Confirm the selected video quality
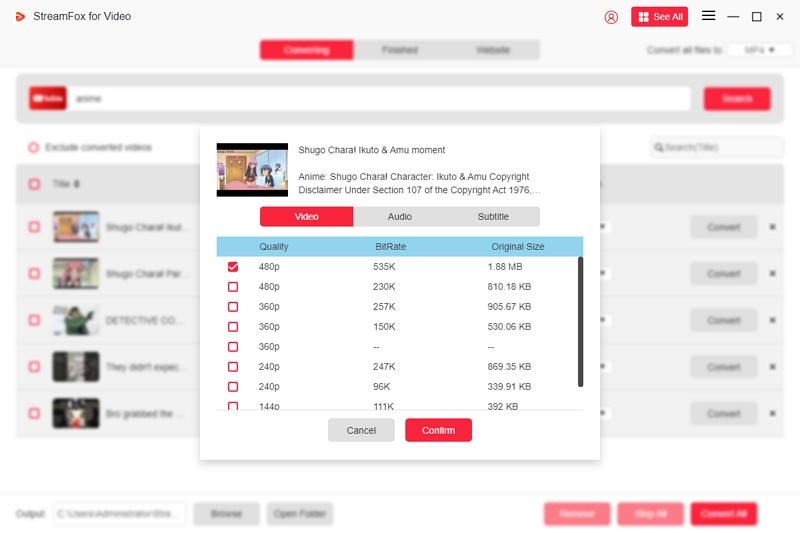 pyautogui.click(x=438, y=430)
